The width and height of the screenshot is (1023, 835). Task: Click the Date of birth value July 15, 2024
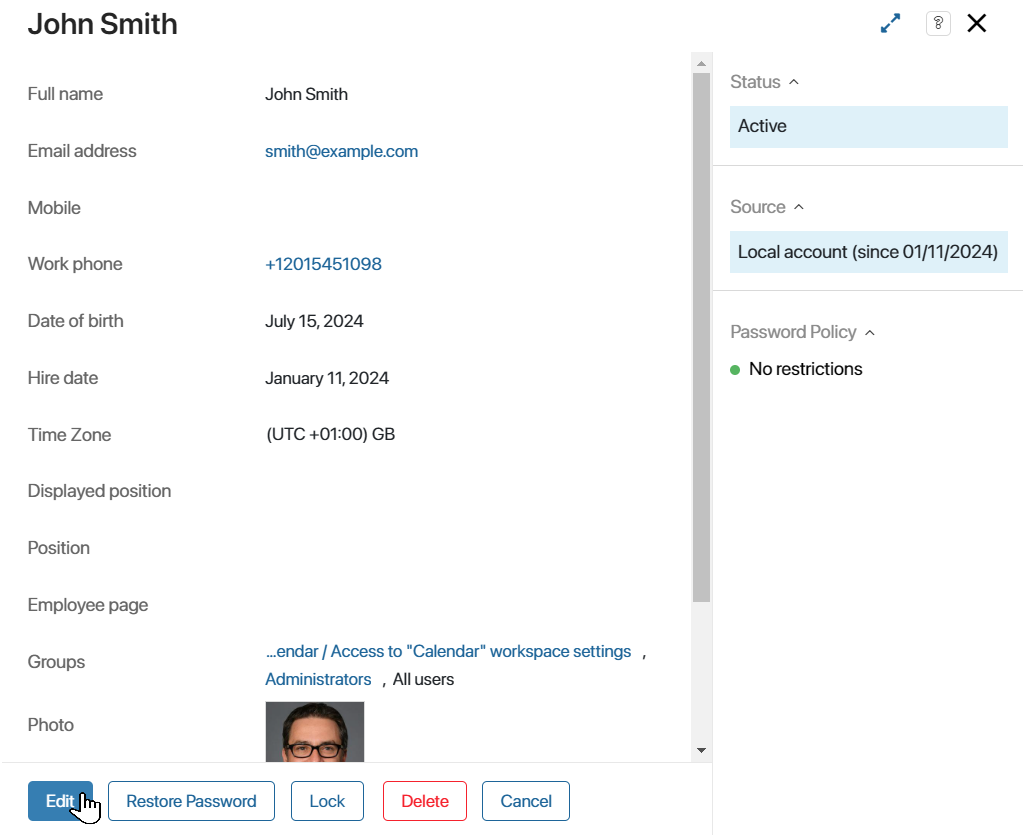click(314, 322)
